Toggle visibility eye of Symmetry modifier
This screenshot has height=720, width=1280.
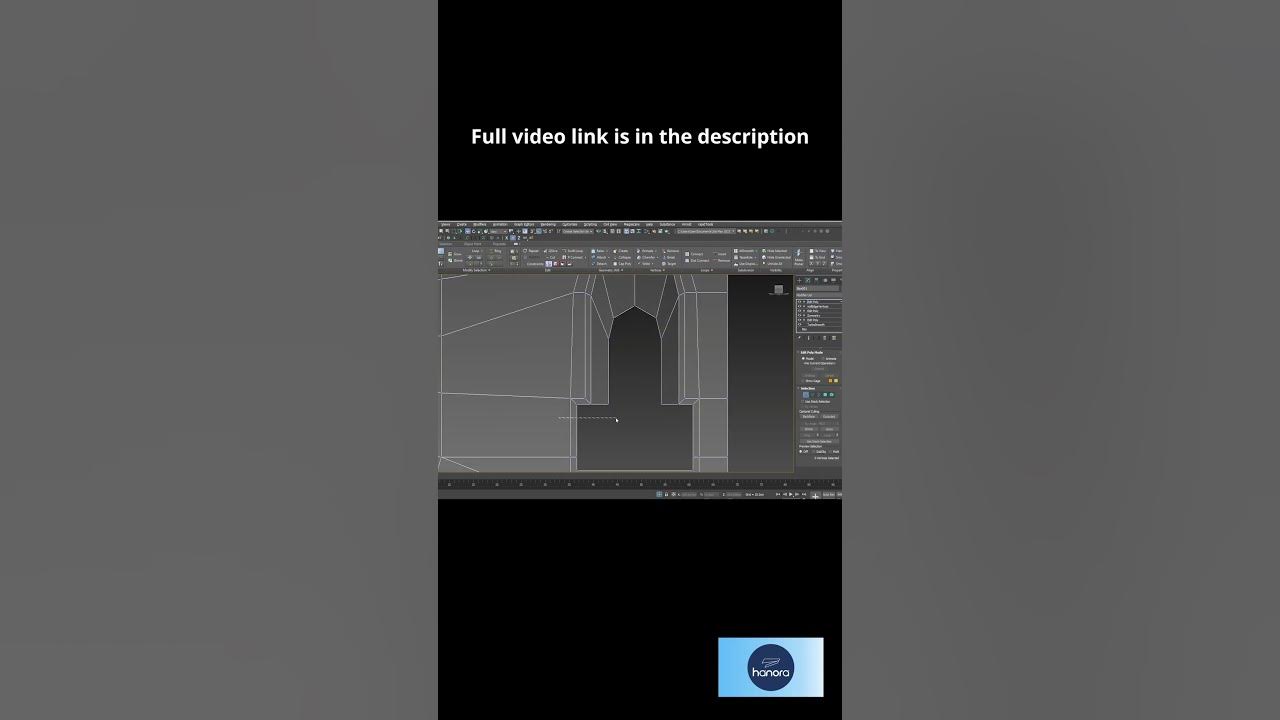(x=799, y=316)
